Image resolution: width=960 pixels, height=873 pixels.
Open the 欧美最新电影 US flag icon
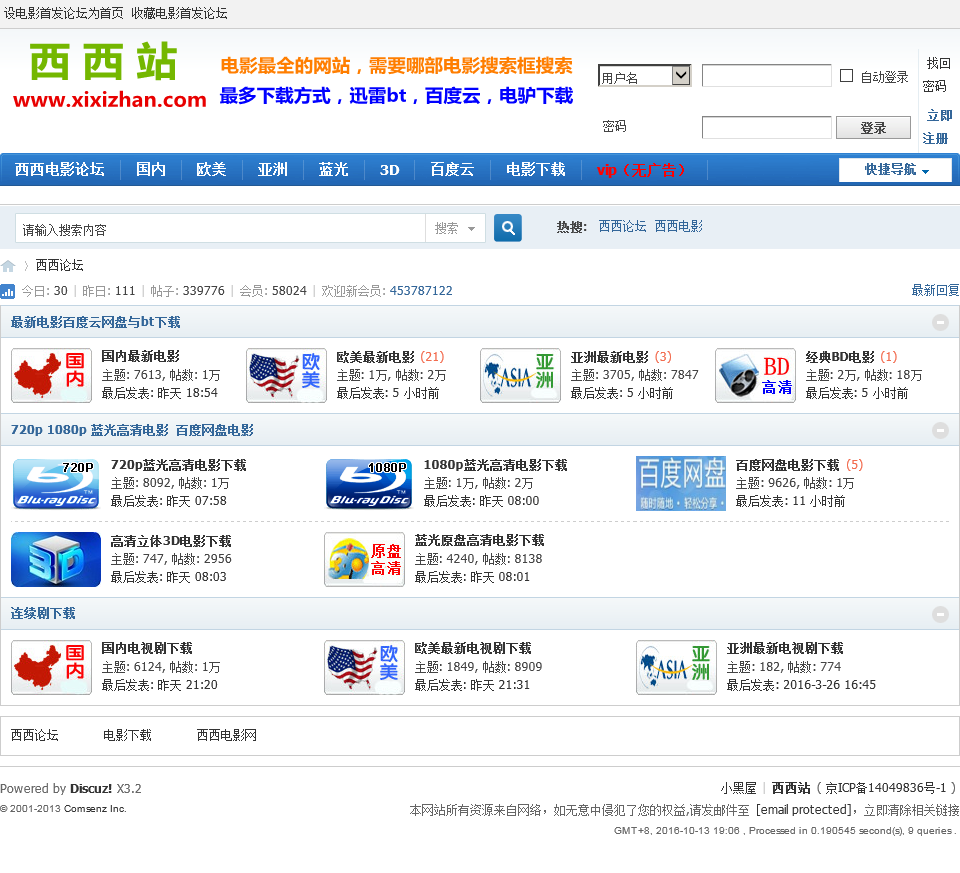[x=286, y=376]
